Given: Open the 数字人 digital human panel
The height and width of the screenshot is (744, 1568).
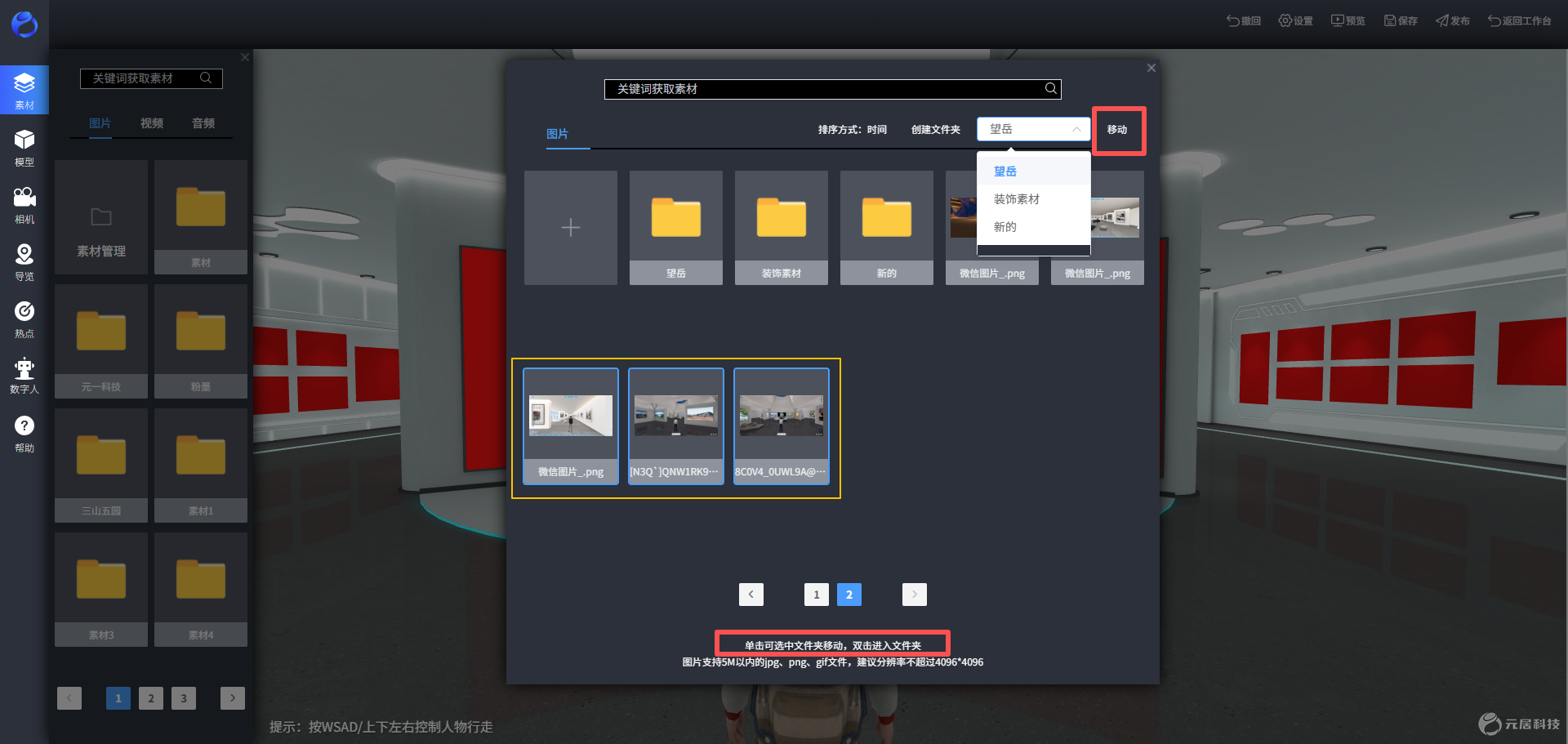Looking at the screenshot, I should [x=24, y=376].
